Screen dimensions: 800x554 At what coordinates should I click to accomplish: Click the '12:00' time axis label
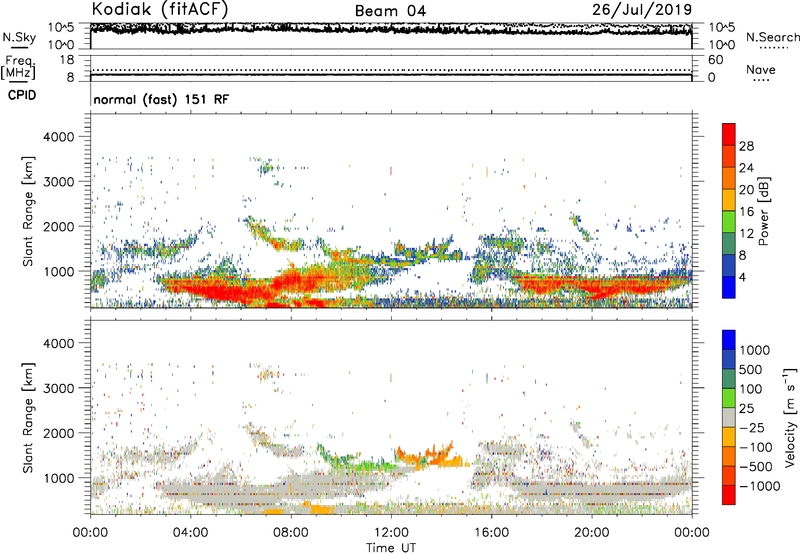[x=391, y=533]
